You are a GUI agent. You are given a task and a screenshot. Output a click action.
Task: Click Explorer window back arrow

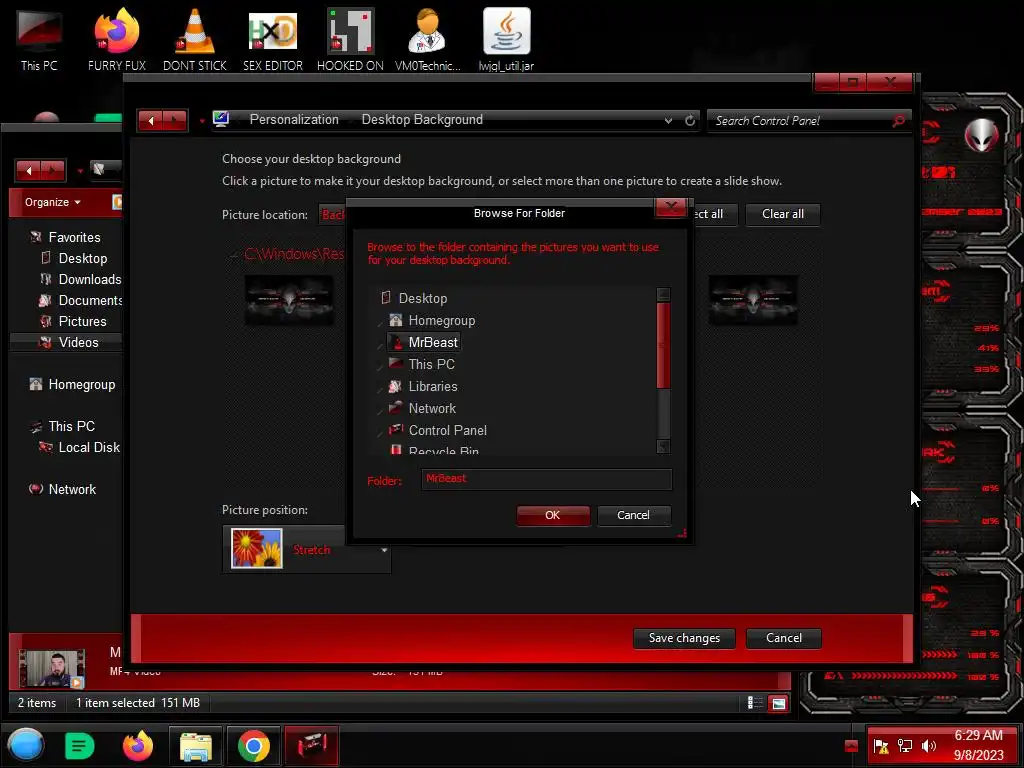28,171
